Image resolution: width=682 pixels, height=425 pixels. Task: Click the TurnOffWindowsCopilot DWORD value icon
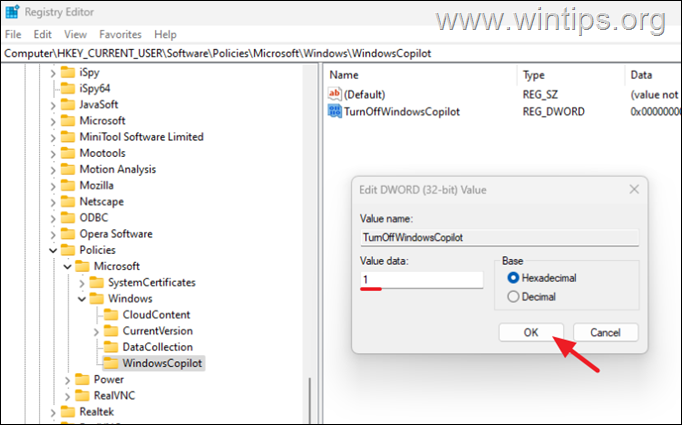click(334, 111)
